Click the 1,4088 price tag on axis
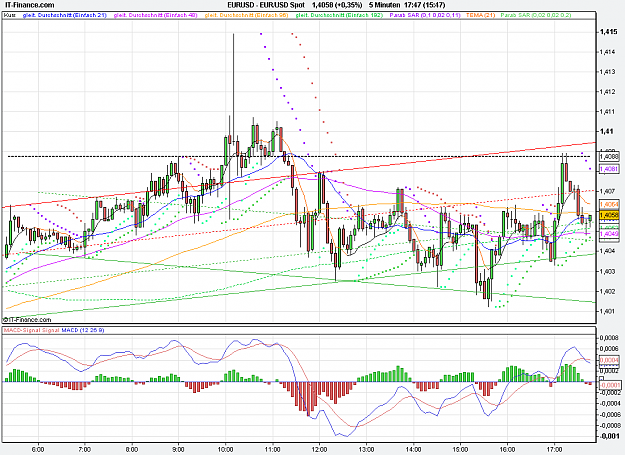 tap(609, 157)
